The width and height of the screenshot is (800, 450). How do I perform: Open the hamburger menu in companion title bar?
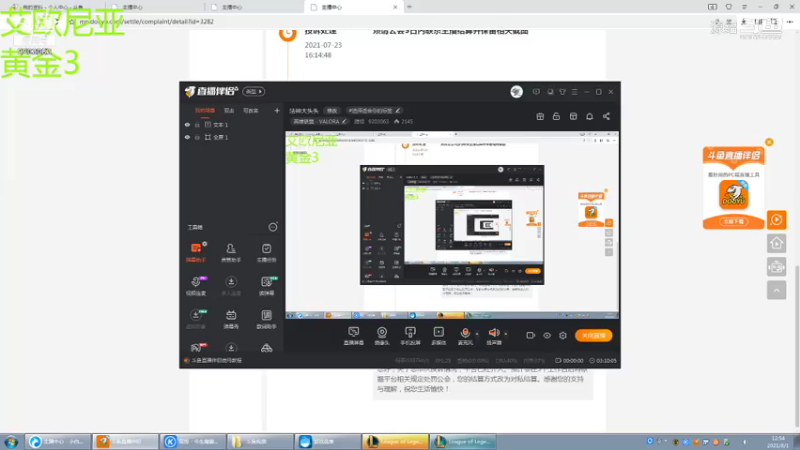(574, 92)
